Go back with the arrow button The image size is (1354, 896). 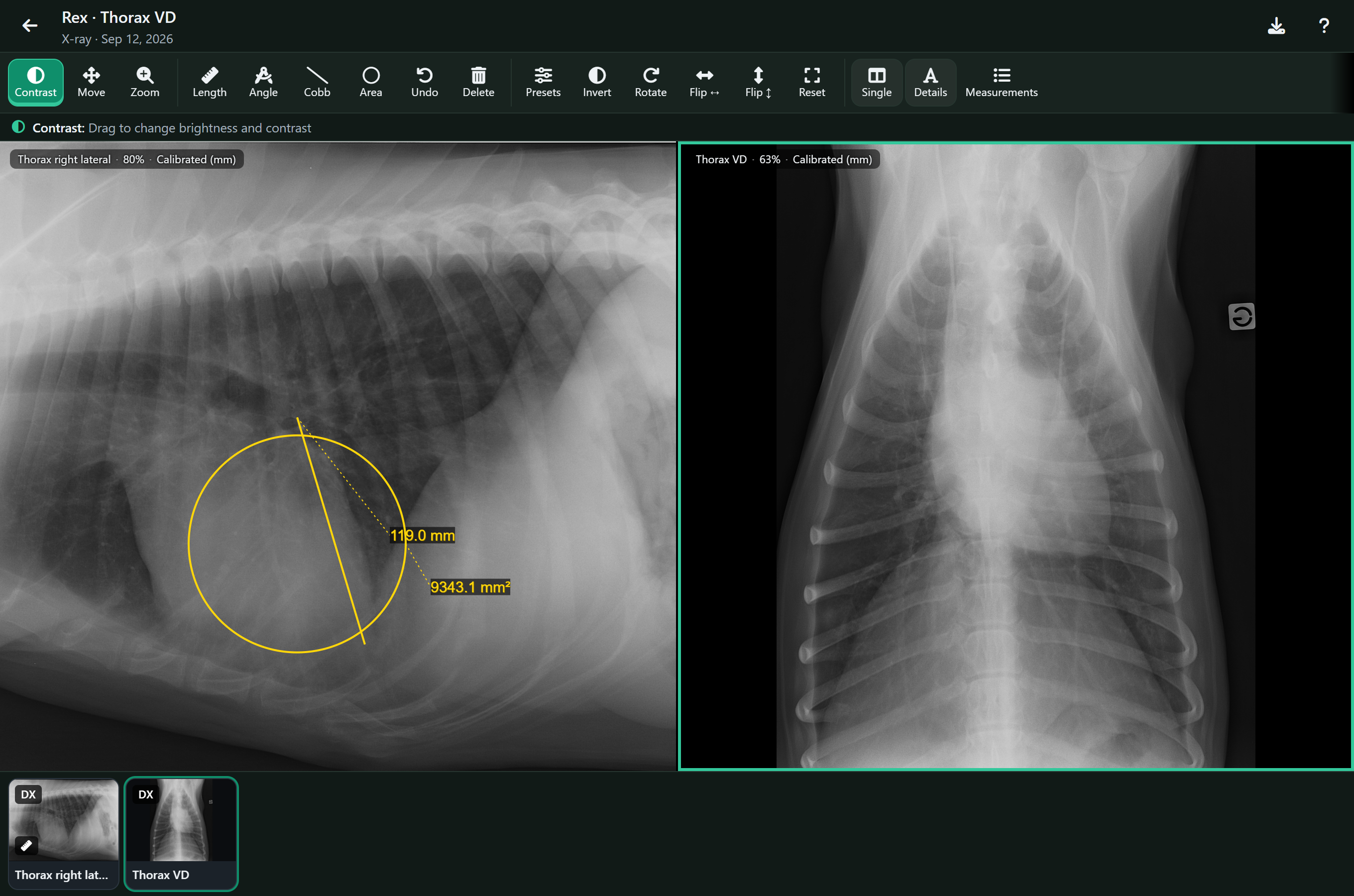[30, 26]
